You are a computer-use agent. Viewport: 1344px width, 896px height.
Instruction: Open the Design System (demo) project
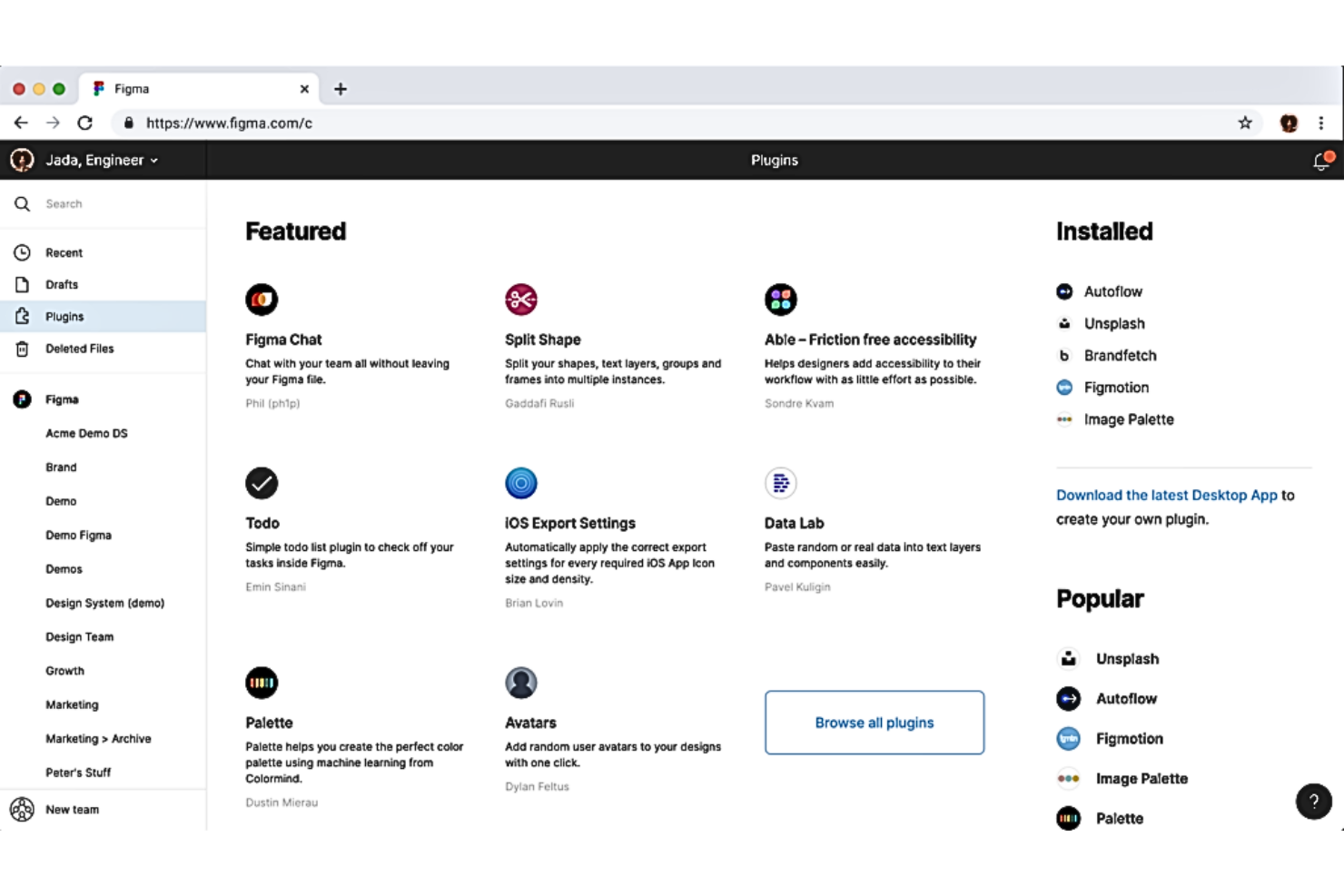tap(104, 604)
